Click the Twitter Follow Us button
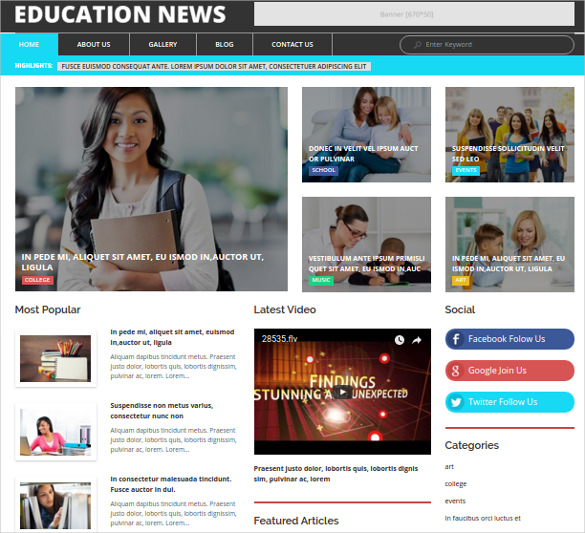Screen dimensions: 585x533 coord(510,402)
